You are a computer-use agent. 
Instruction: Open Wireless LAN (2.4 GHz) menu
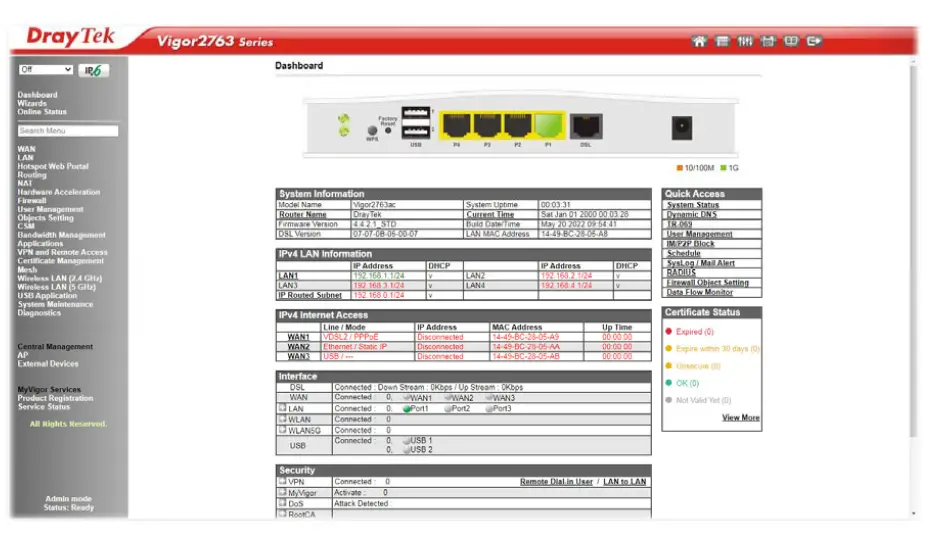pyautogui.click(x=59, y=279)
